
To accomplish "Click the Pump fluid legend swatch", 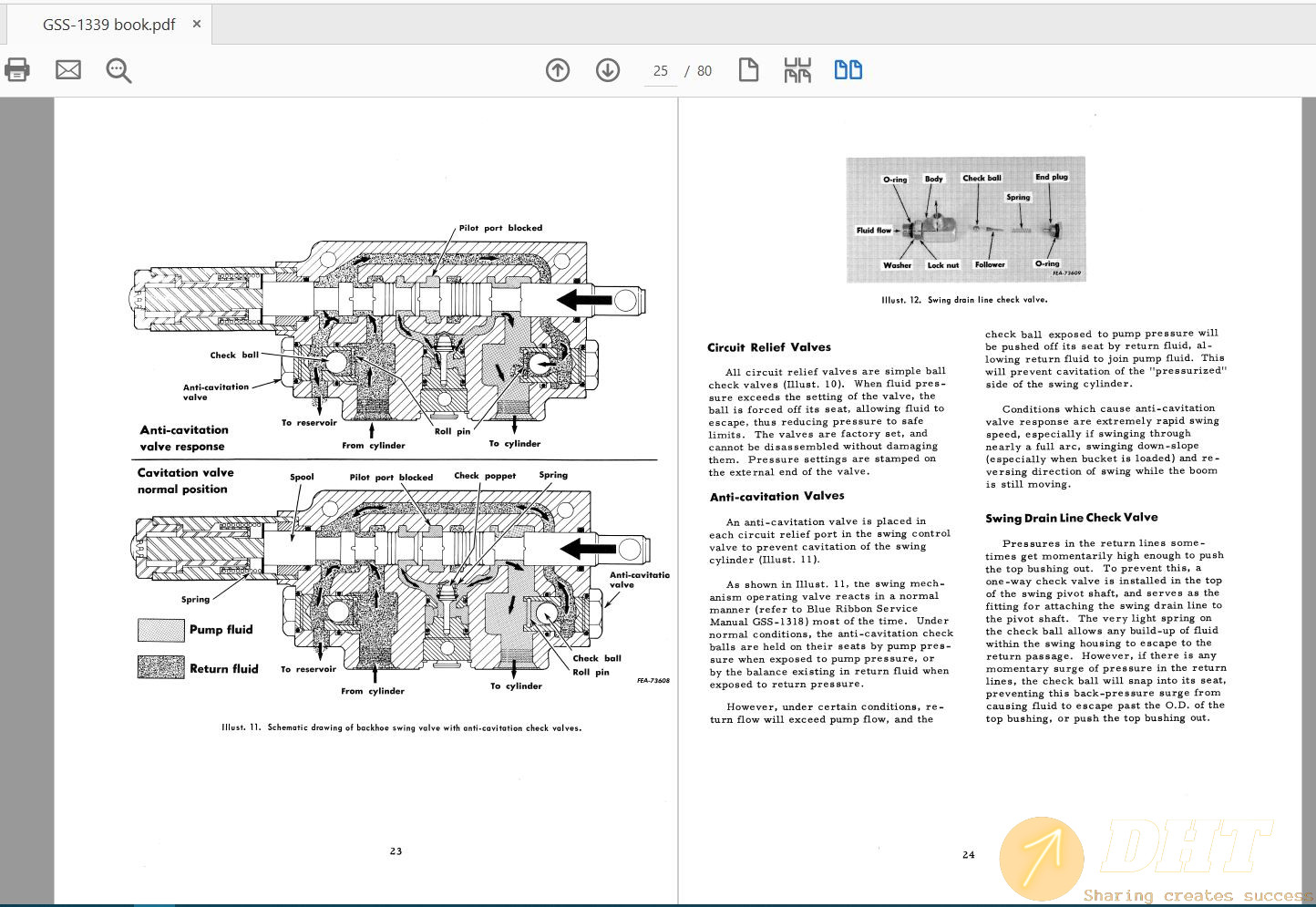I will pyautogui.click(x=161, y=630).
